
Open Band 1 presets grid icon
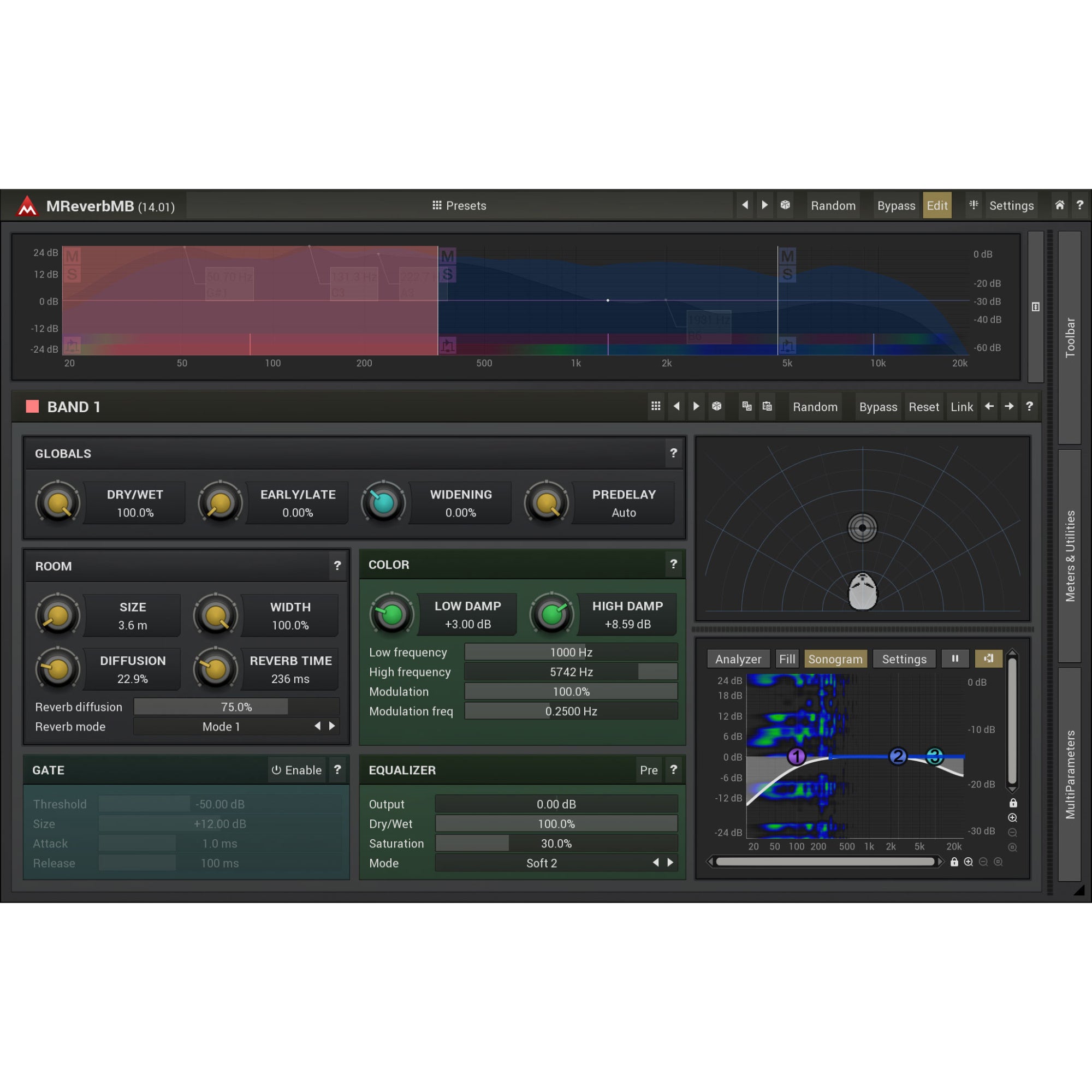coord(656,406)
